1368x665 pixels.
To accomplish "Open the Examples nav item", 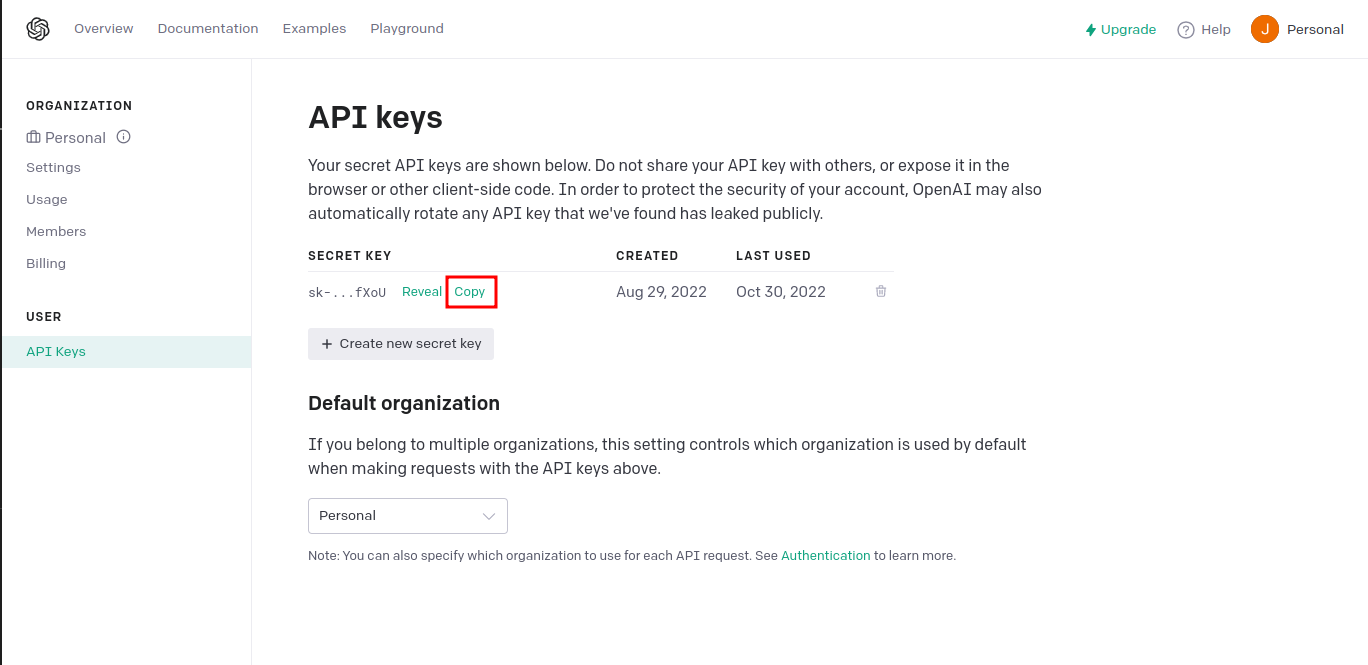I will click(x=314, y=29).
